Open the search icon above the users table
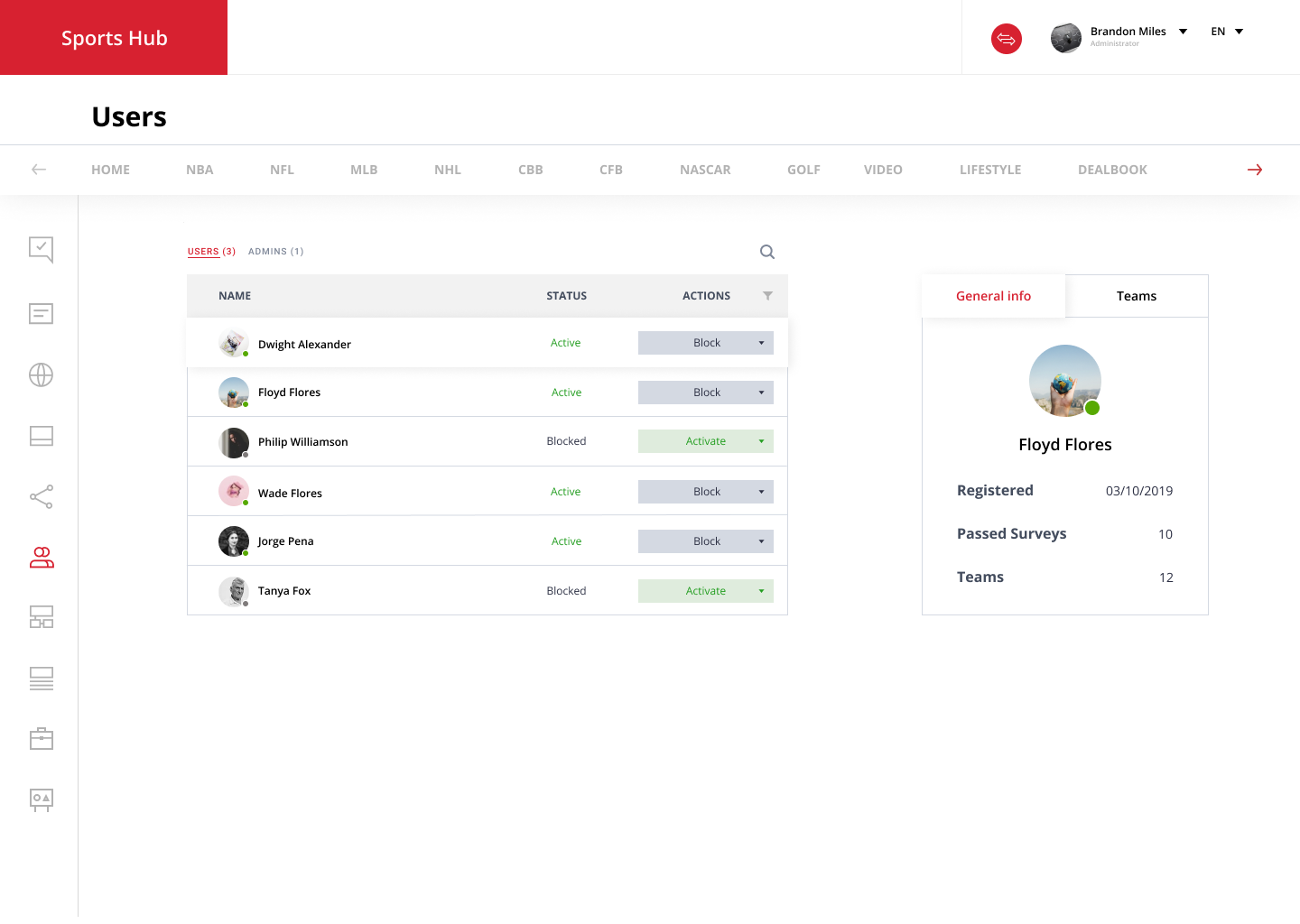1300x924 pixels. 767,252
